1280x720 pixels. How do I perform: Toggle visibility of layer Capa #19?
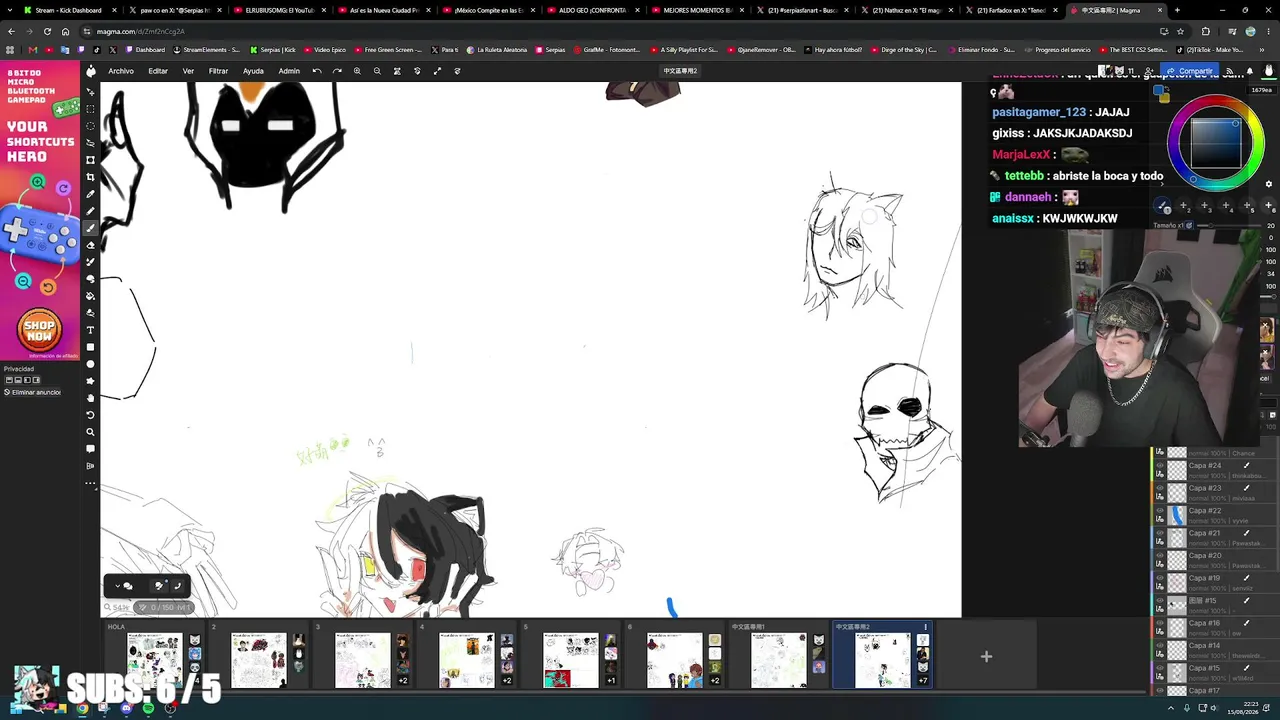[1160, 577]
